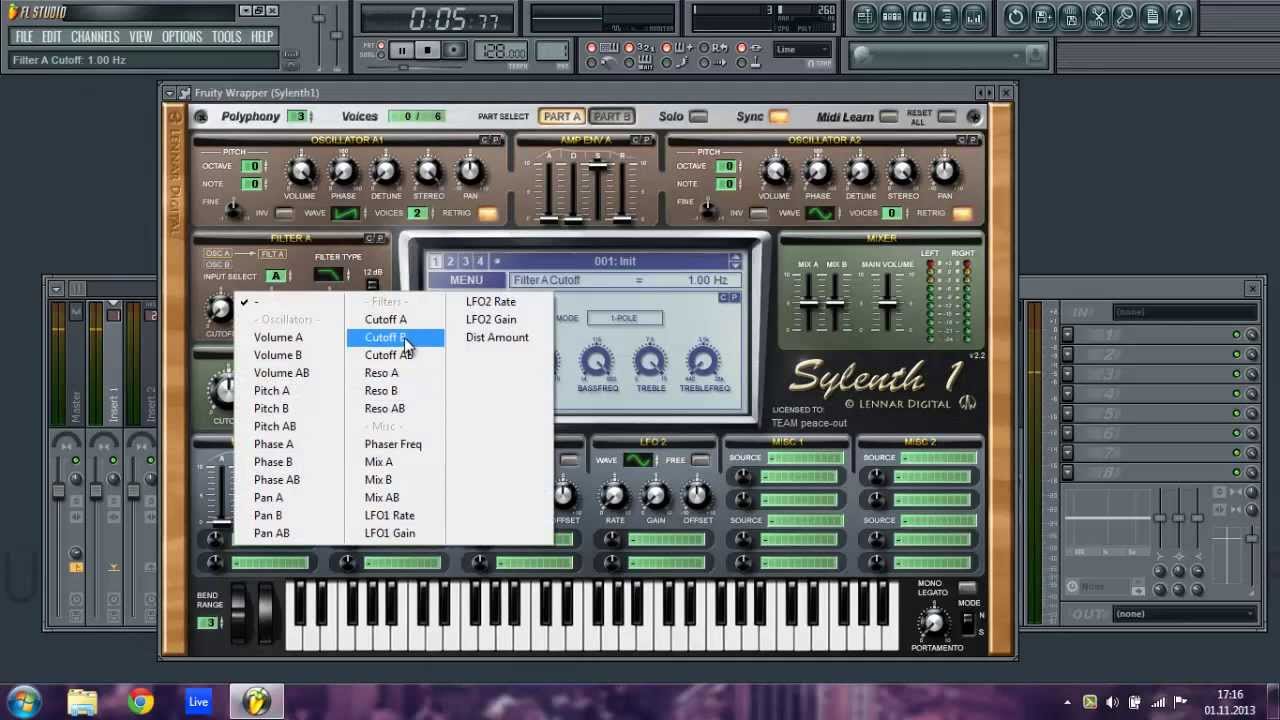1280x720 pixels.
Task: Click the tempo 128.000 display
Action: pyautogui.click(x=503, y=52)
